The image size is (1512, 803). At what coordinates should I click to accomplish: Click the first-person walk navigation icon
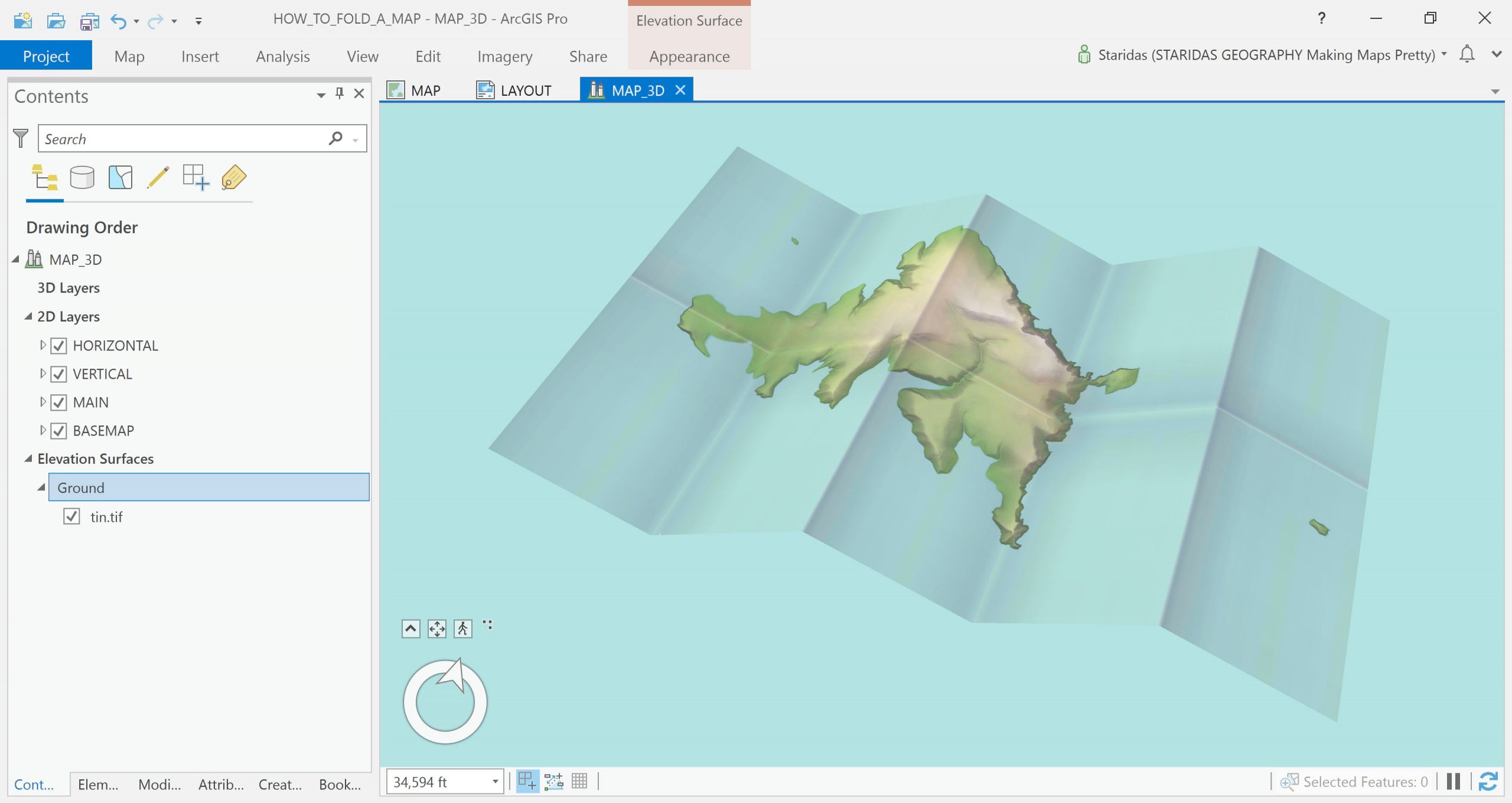click(462, 629)
